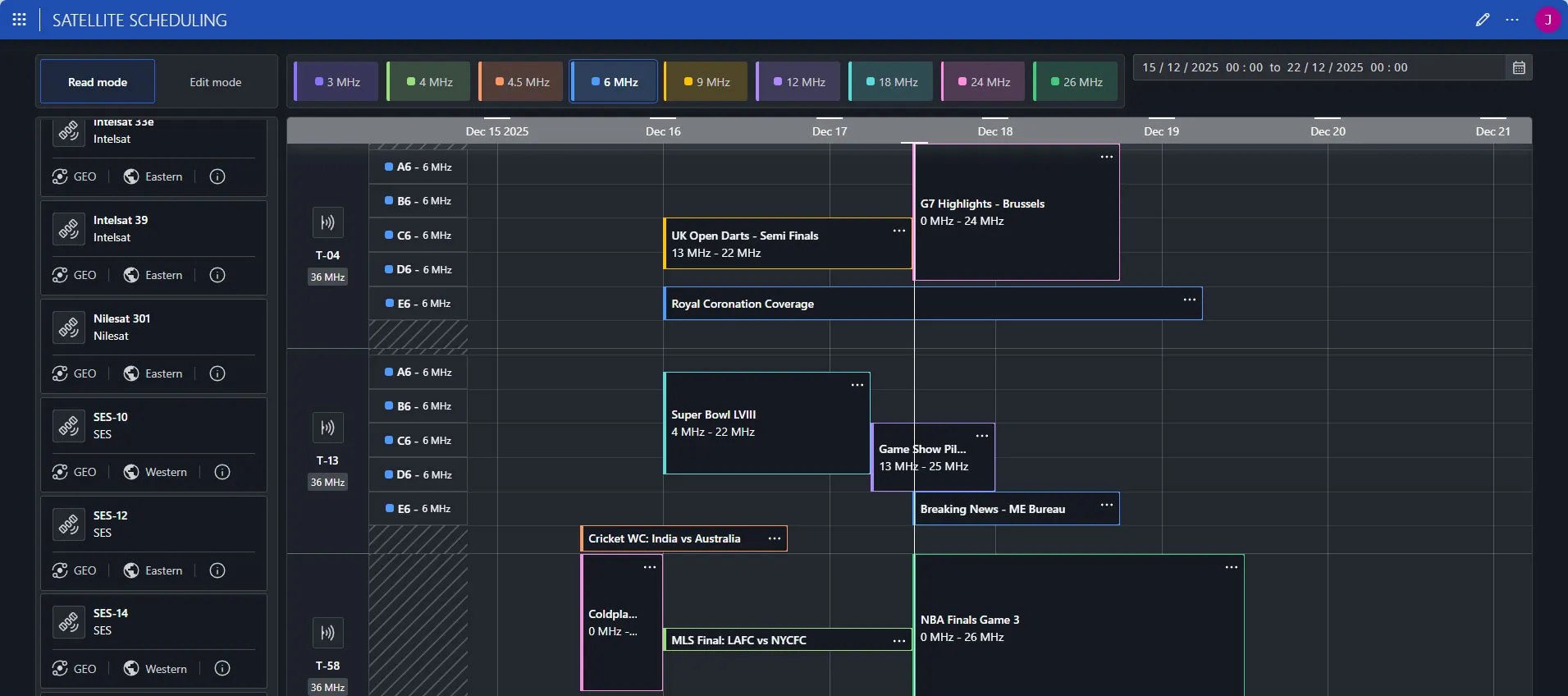Show info for Nilesat 301 satellite
This screenshot has width=1568, height=696.
[217, 373]
